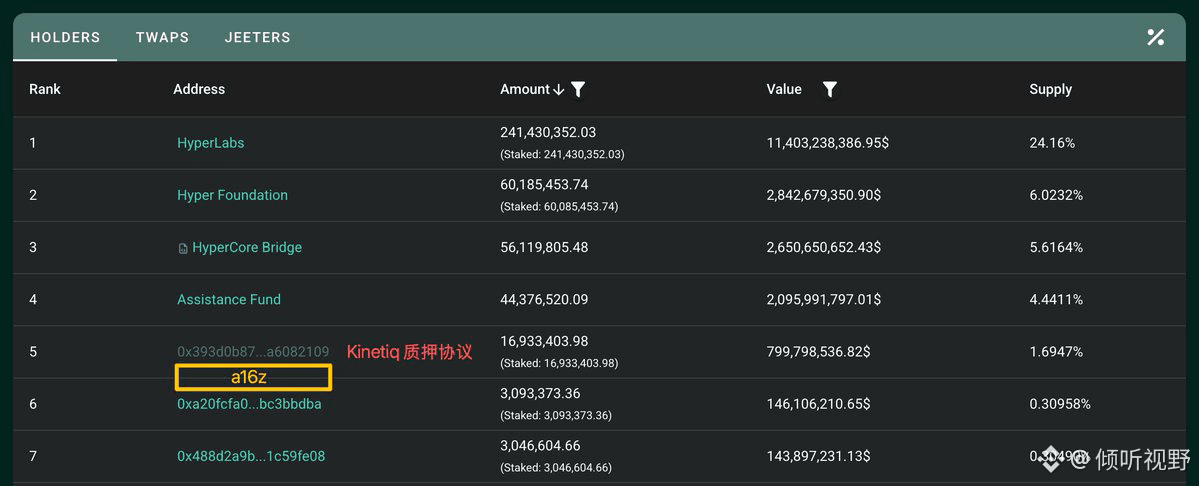Open address 0xa20fcfa0...bc3bbdba

coord(249,404)
